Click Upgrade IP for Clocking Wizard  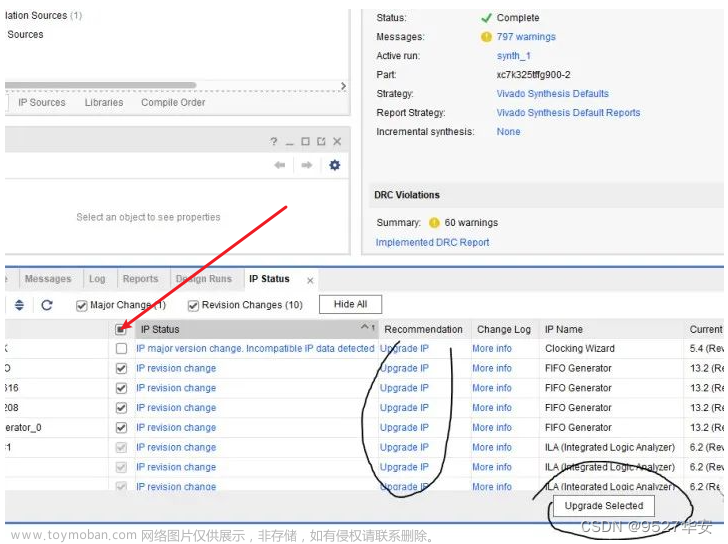(404, 348)
